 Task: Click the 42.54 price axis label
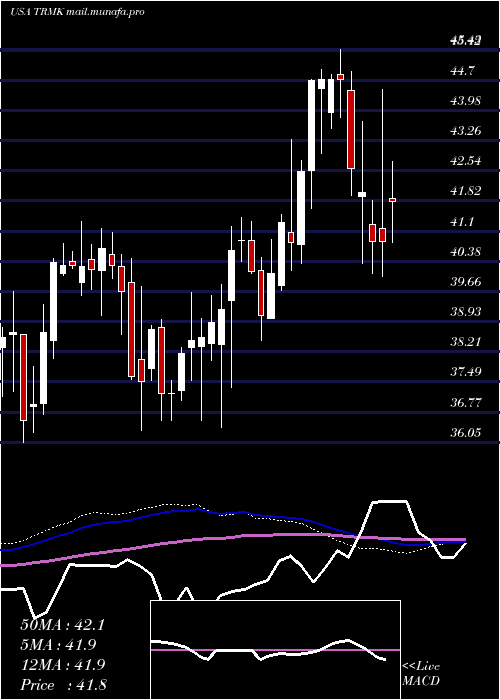466,161
